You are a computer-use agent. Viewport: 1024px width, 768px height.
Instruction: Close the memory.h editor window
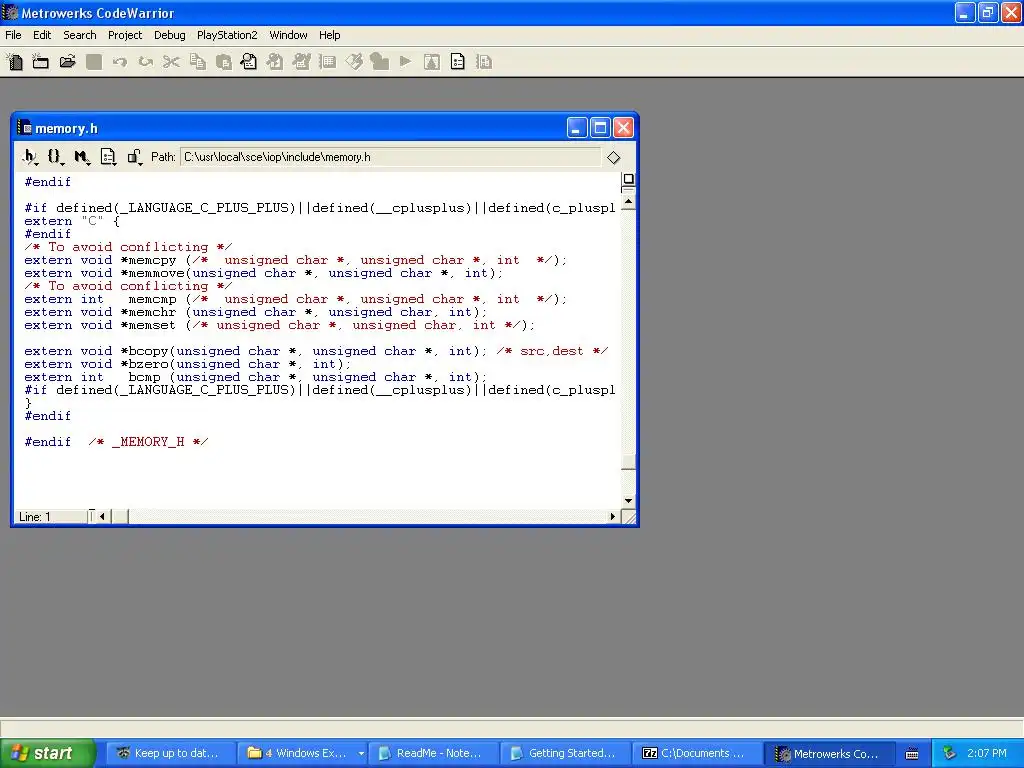[624, 128]
